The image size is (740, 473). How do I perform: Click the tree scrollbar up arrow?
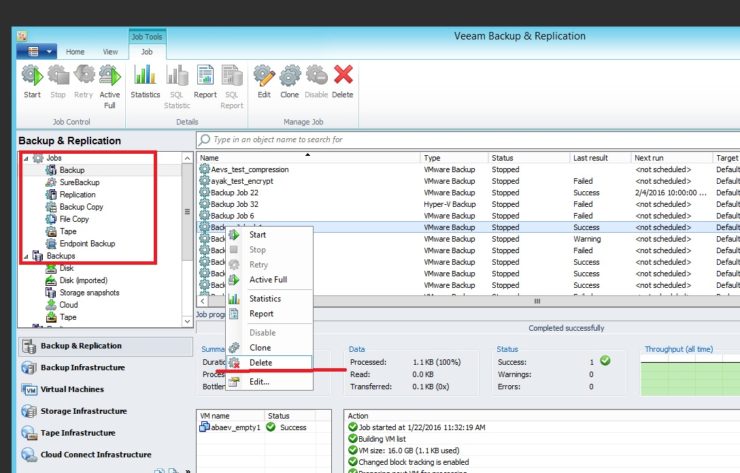[187, 158]
